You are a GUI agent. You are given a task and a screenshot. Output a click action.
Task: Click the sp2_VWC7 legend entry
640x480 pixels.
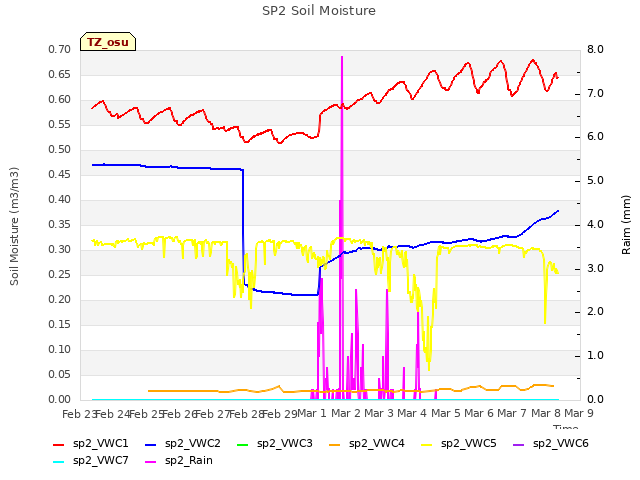click(x=91, y=460)
